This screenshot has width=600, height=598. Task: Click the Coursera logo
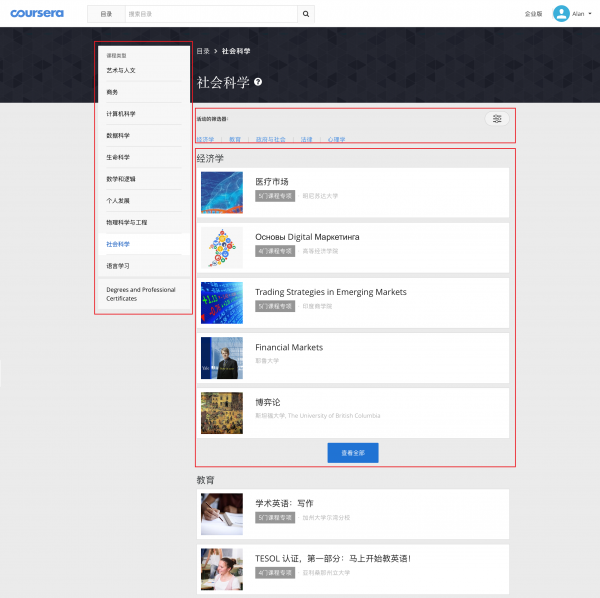coord(37,13)
